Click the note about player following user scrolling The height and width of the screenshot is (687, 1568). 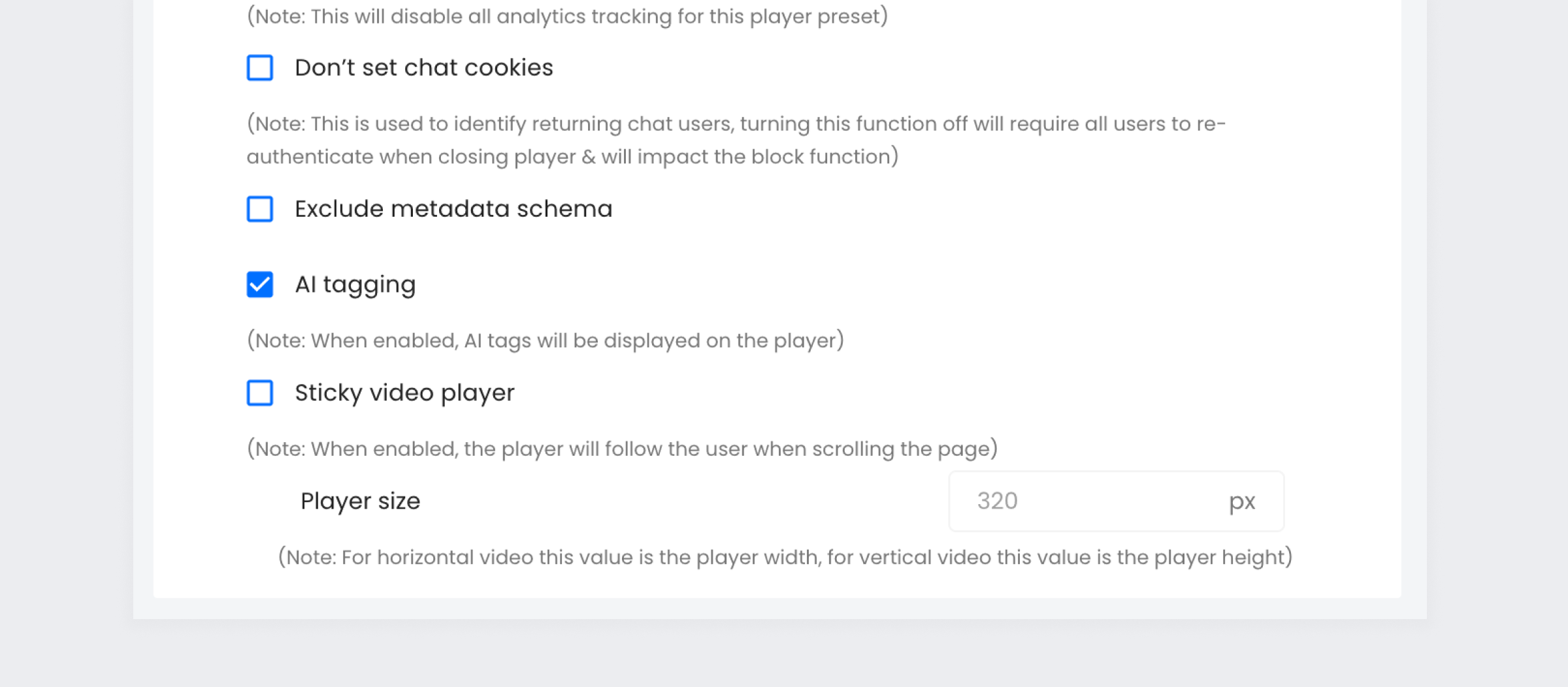coord(622,449)
